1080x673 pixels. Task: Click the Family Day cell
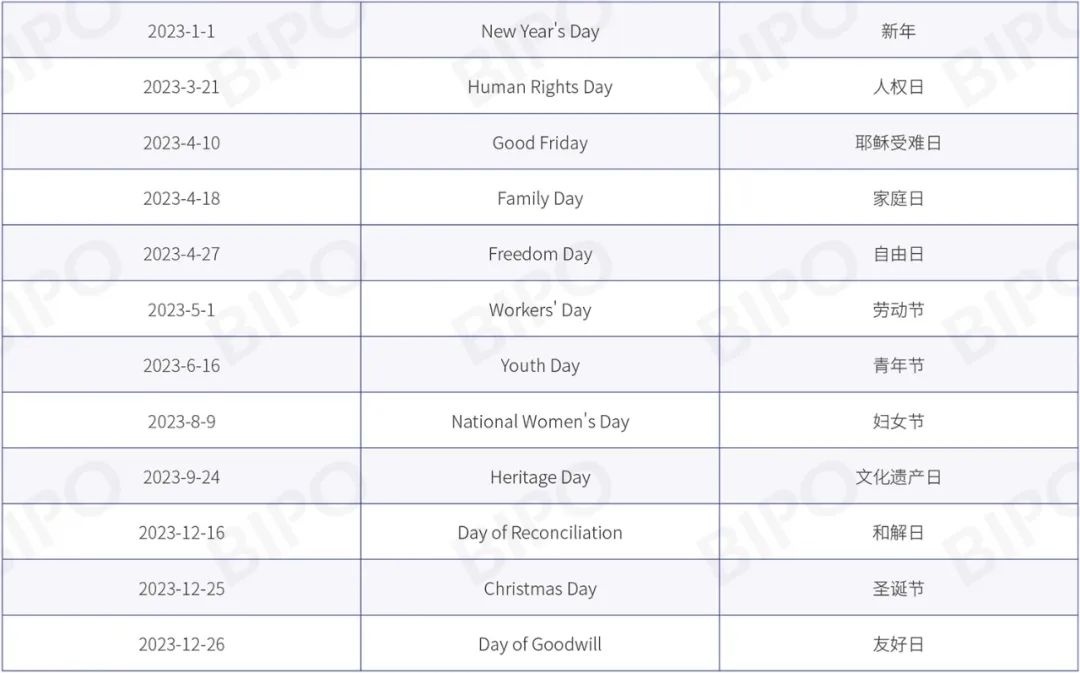540,198
